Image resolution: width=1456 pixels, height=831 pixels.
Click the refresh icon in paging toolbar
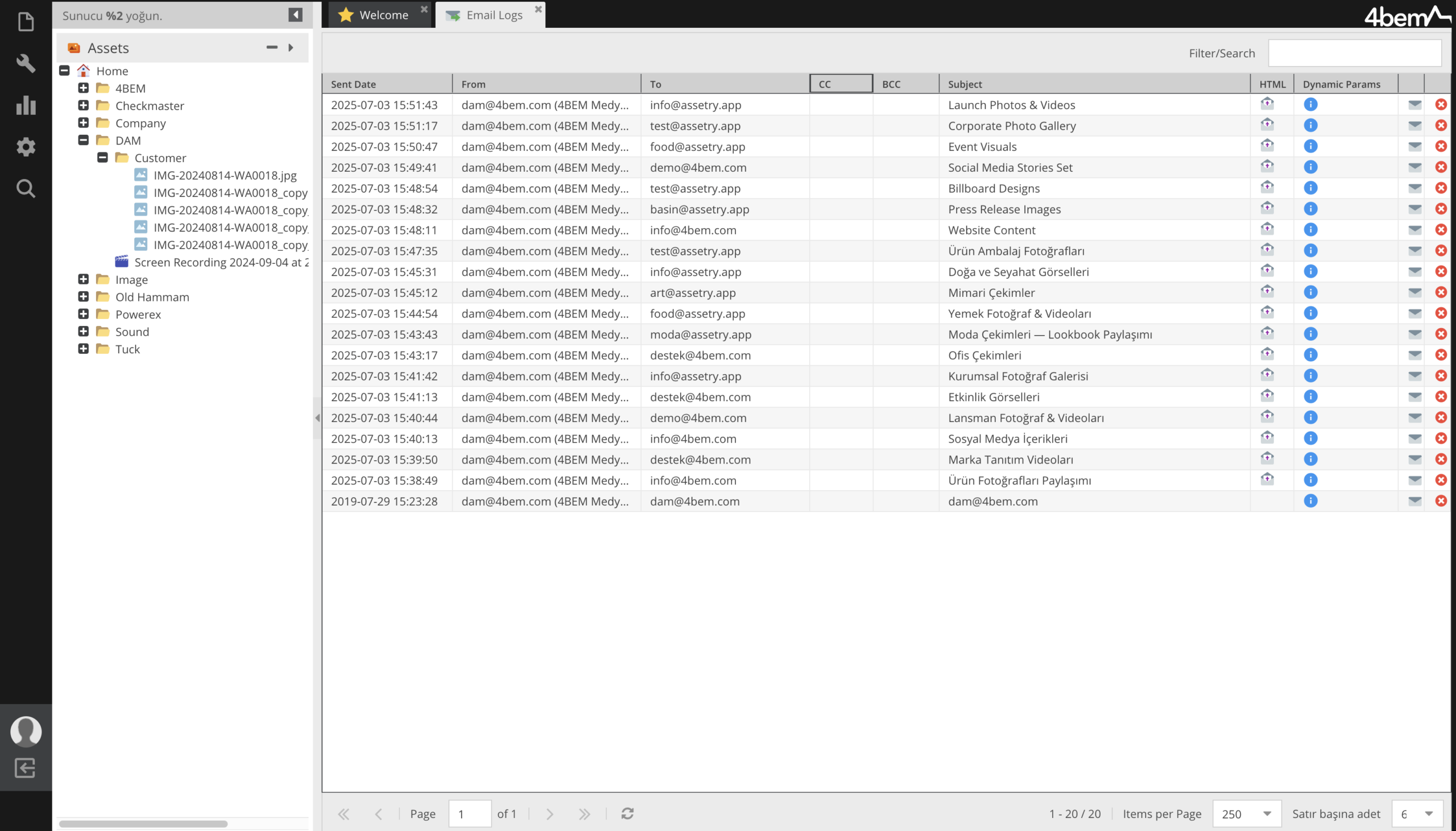coord(627,813)
